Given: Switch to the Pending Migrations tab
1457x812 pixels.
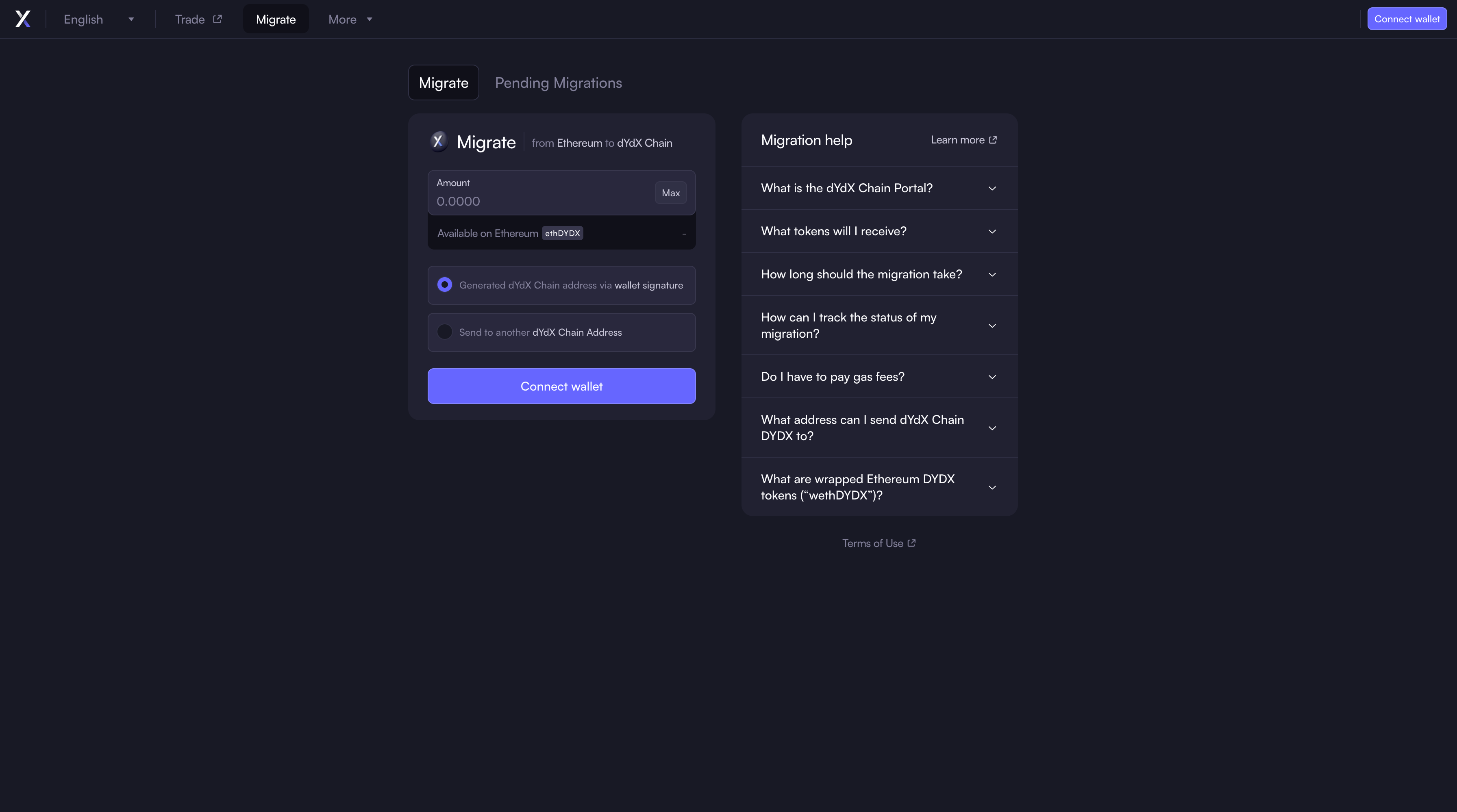Looking at the screenshot, I should pyautogui.click(x=558, y=83).
